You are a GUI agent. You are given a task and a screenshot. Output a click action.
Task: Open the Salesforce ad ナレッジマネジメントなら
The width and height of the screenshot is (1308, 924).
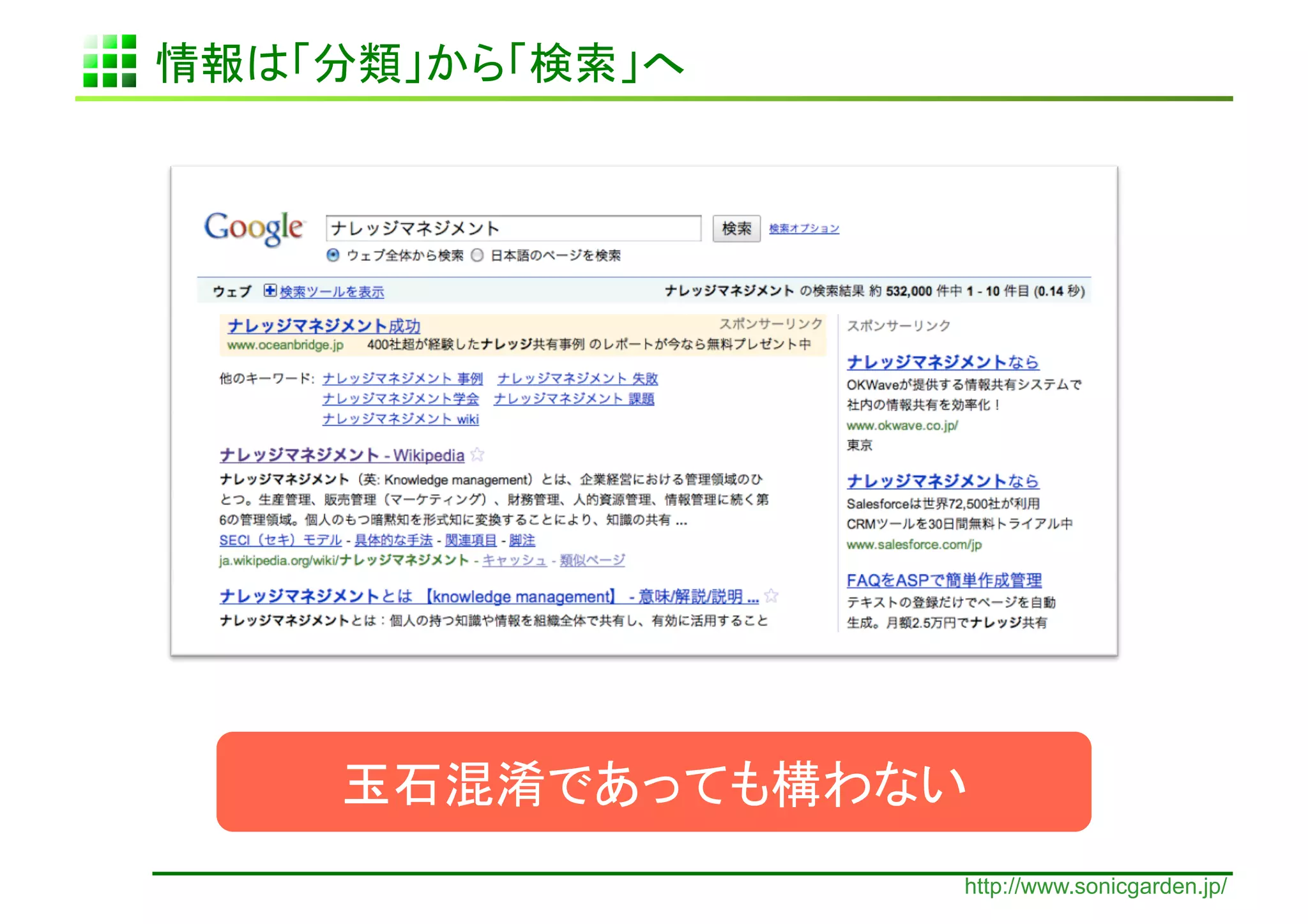943,481
